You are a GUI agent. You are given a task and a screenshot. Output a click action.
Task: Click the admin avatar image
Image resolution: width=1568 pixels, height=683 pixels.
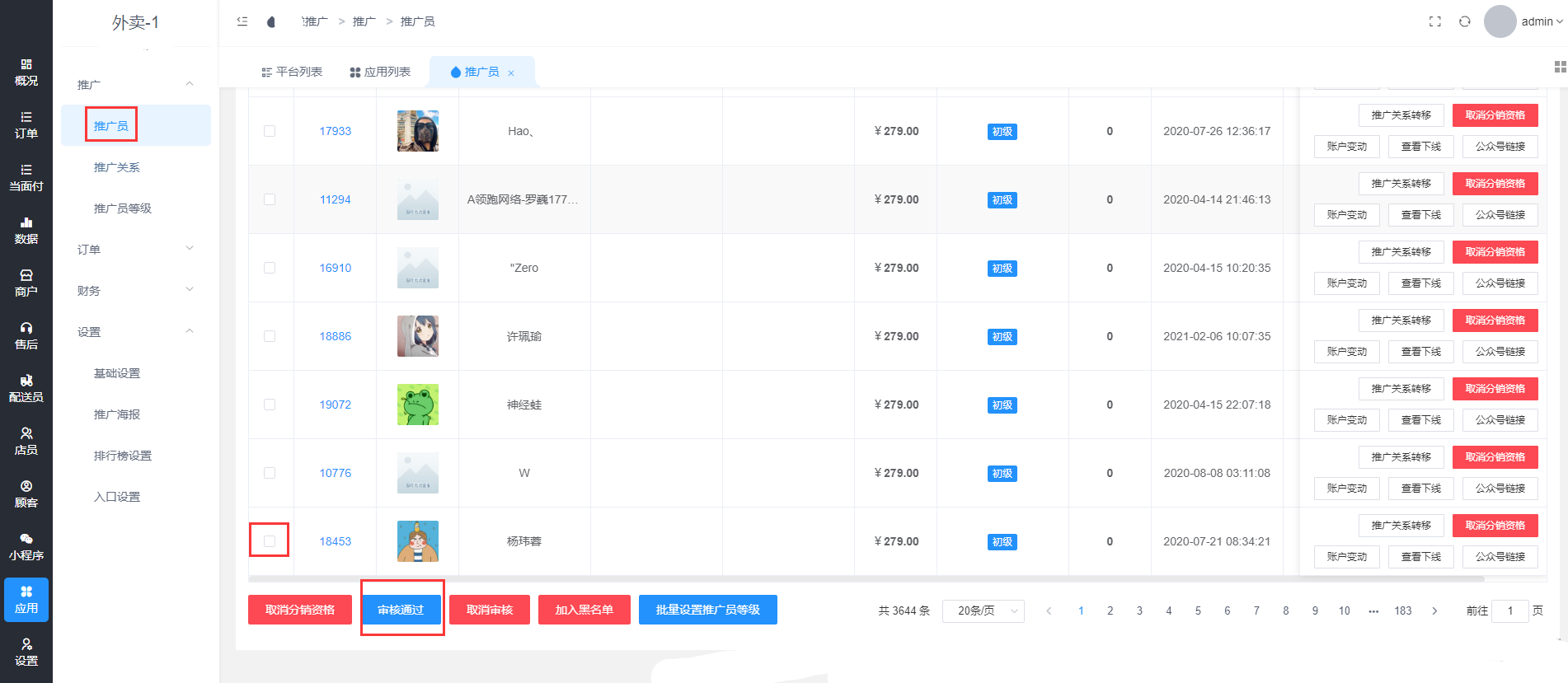(x=1500, y=21)
